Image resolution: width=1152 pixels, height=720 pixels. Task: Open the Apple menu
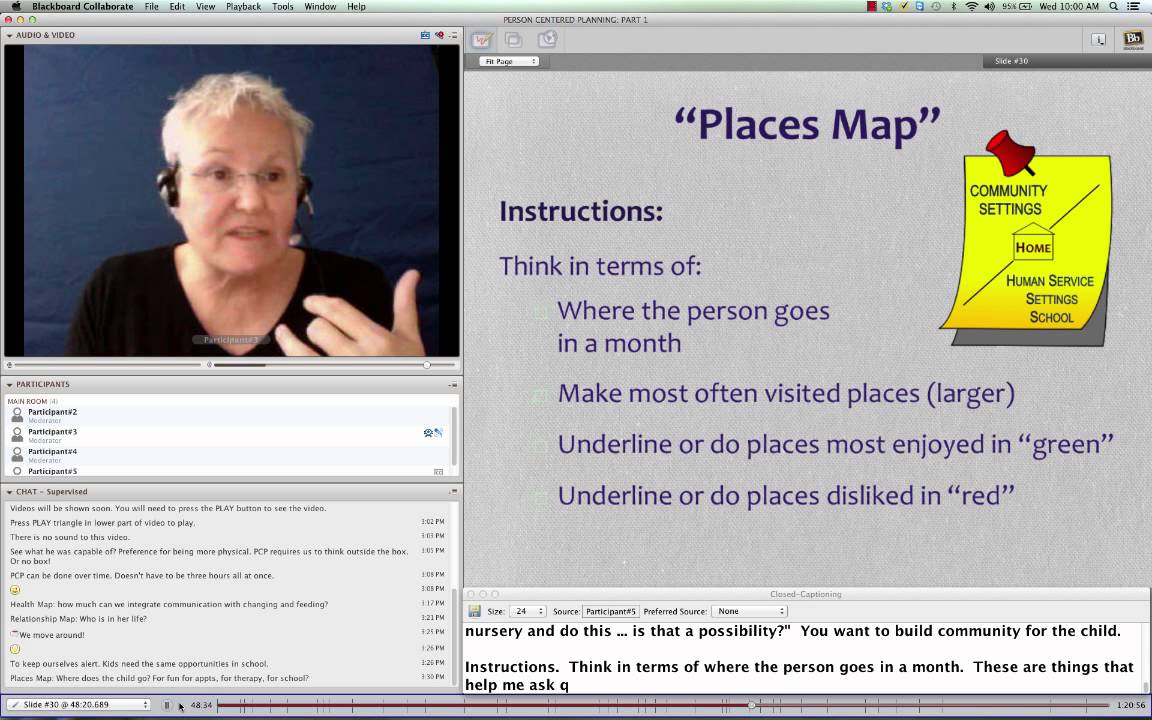pos(15,6)
